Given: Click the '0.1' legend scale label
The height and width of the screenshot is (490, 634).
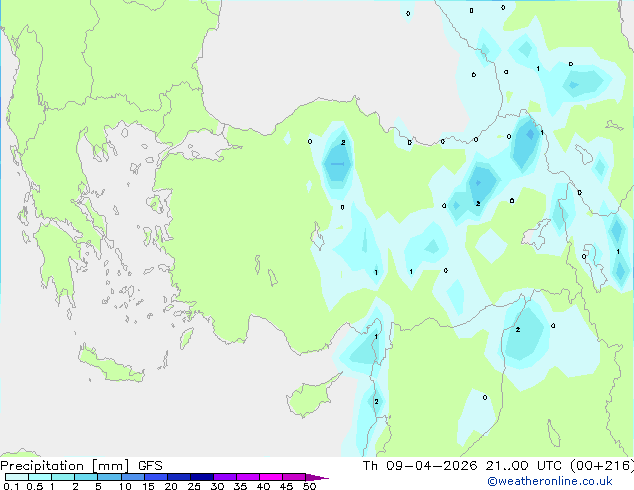Looking at the screenshot, I should [11, 486].
